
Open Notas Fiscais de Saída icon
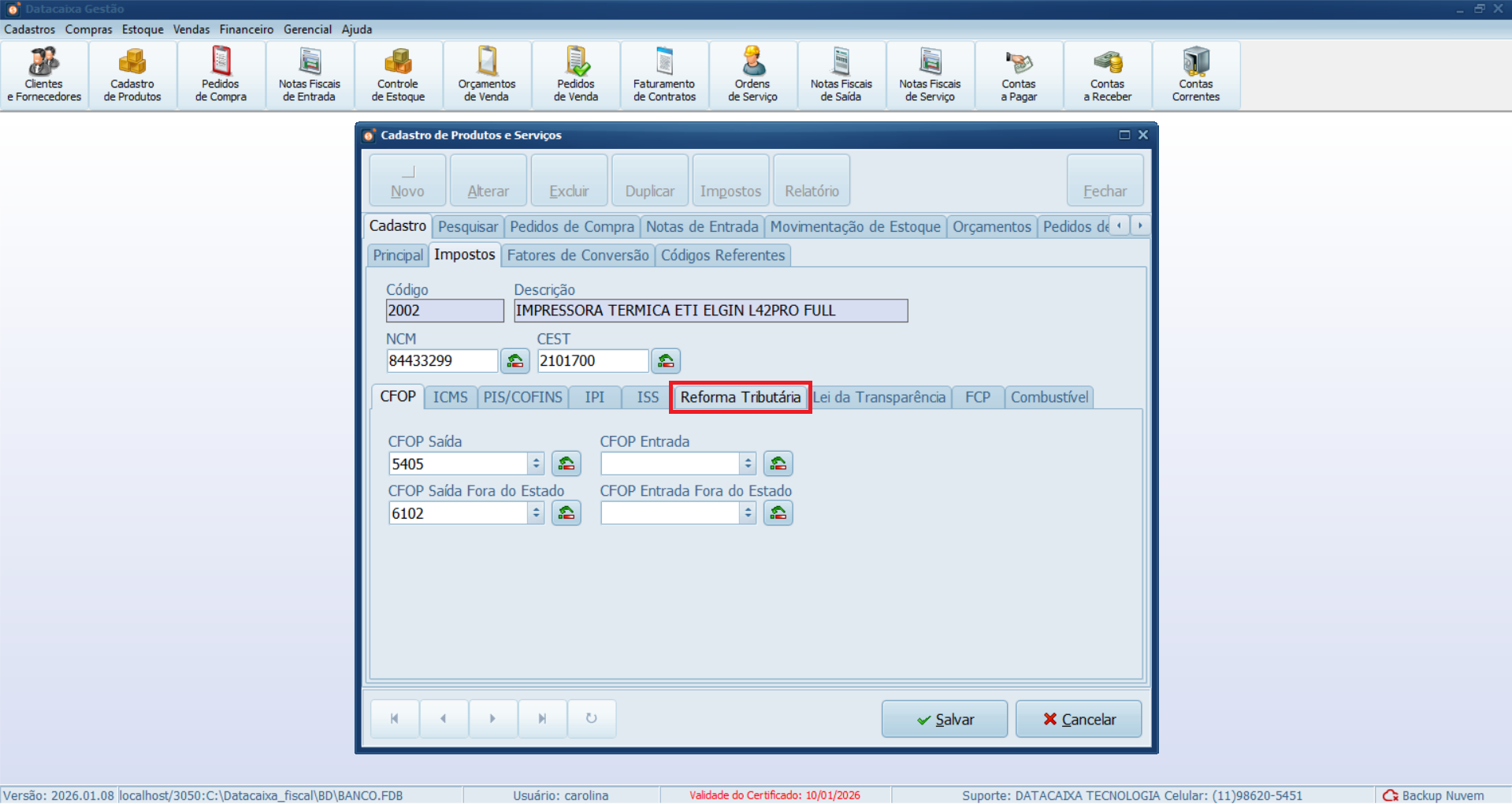(841, 76)
